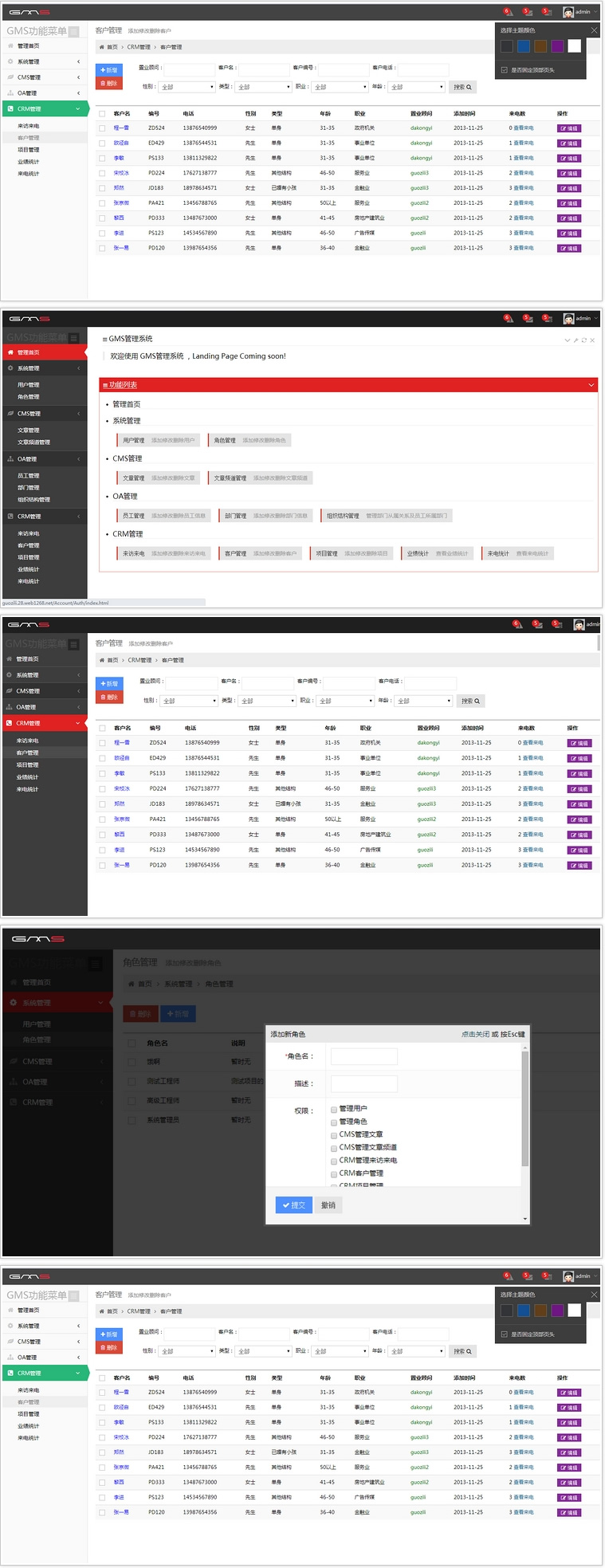
Task: Click breadcrumb home icon 首页 in dark-sidebar screen
Action: (x=102, y=660)
